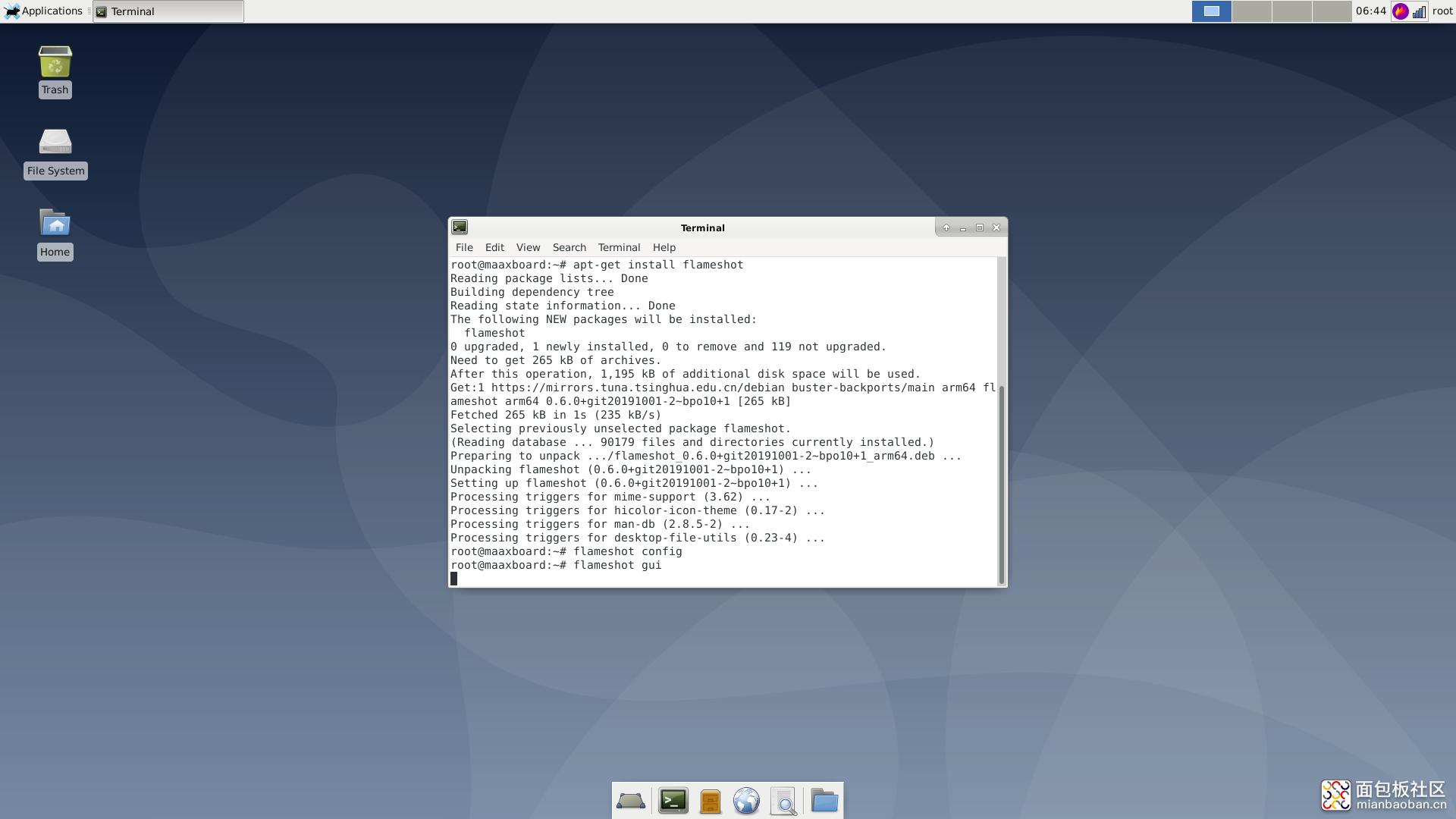
Task: Click the clock showing 06:44
Action: (x=1370, y=11)
